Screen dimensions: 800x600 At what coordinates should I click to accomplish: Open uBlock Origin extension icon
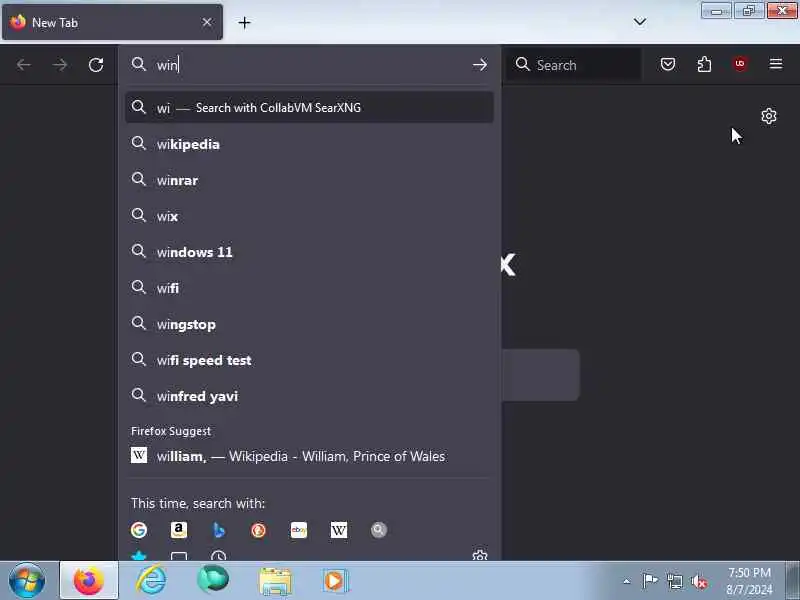coord(740,64)
